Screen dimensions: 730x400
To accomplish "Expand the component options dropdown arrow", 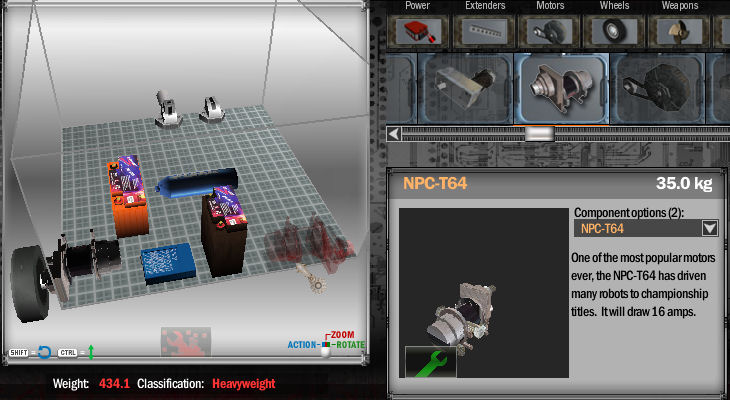I will coord(710,228).
